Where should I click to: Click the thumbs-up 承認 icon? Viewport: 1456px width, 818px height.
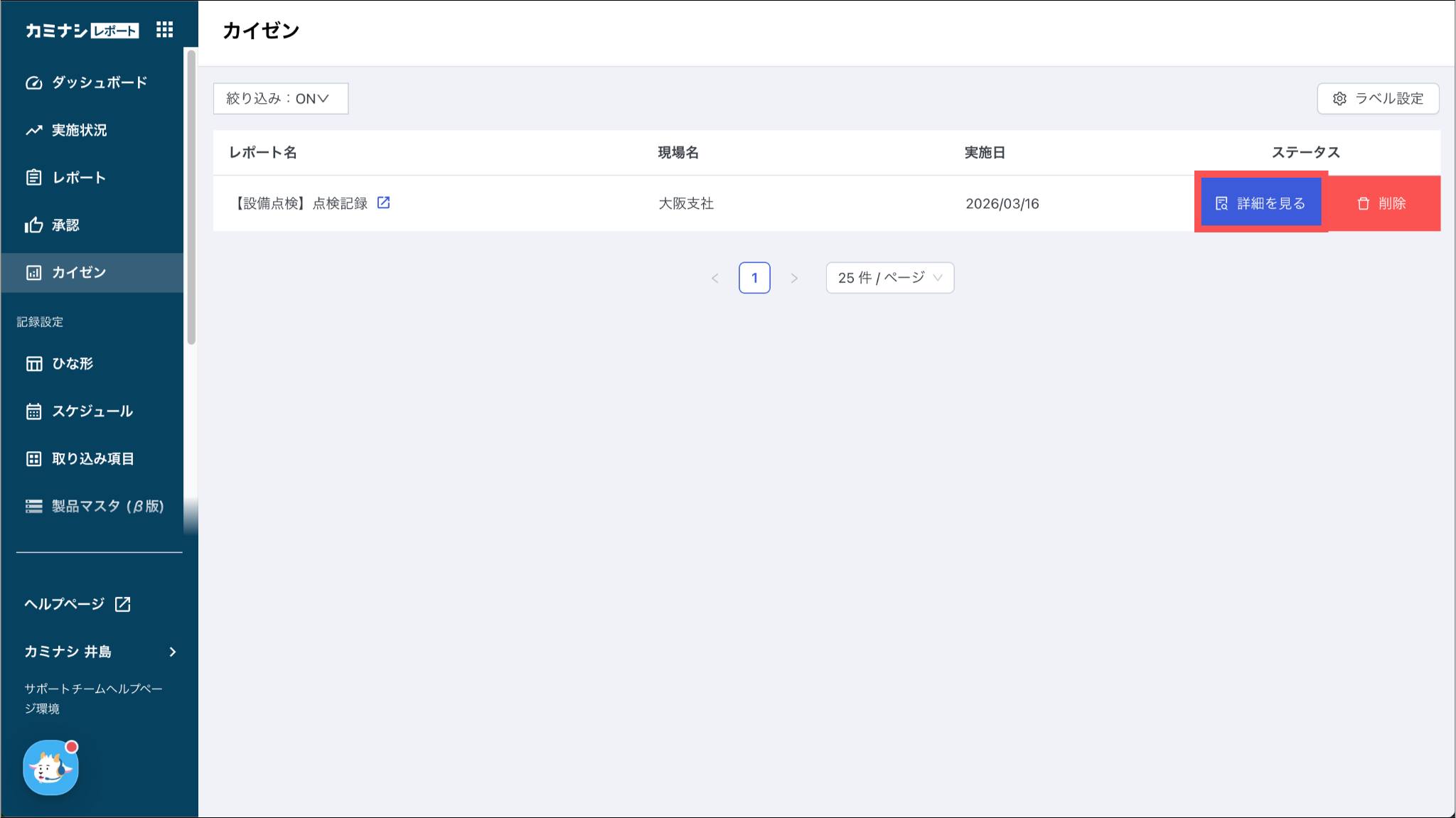click(x=33, y=225)
